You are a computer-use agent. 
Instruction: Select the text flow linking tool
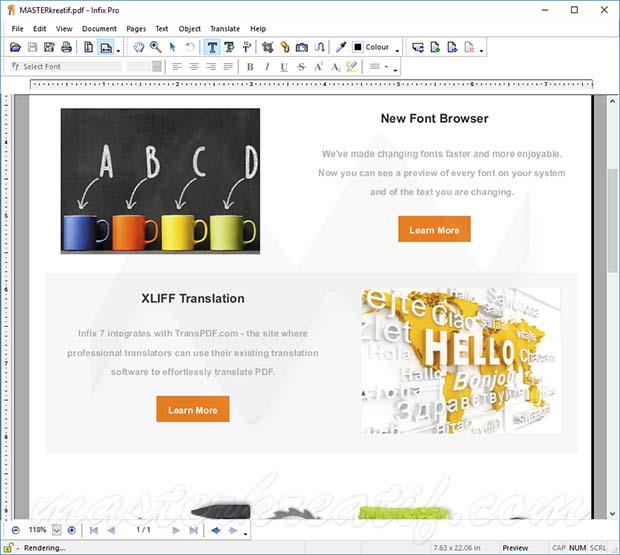(x=319, y=47)
